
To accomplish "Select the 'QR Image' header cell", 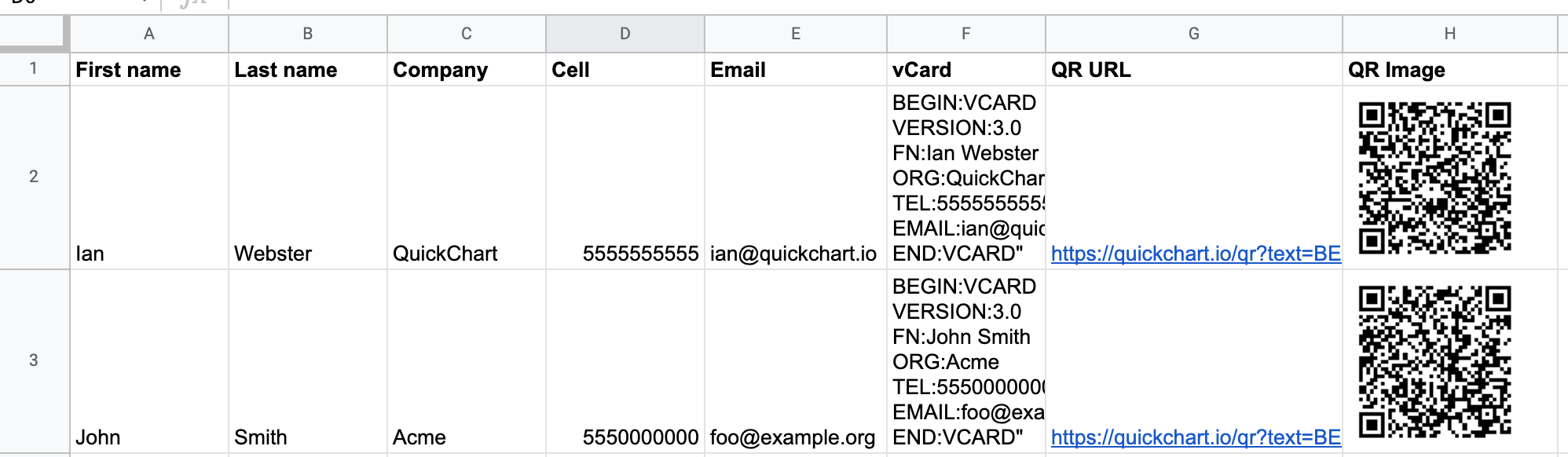I will pyautogui.click(x=1450, y=69).
